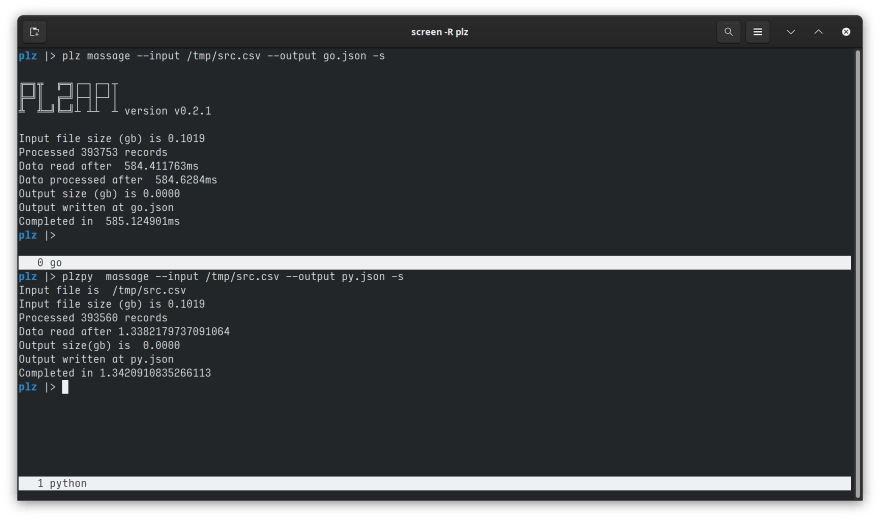Select the '1 python' screen status bar
The image size is (880, 520).
point(434,484)
